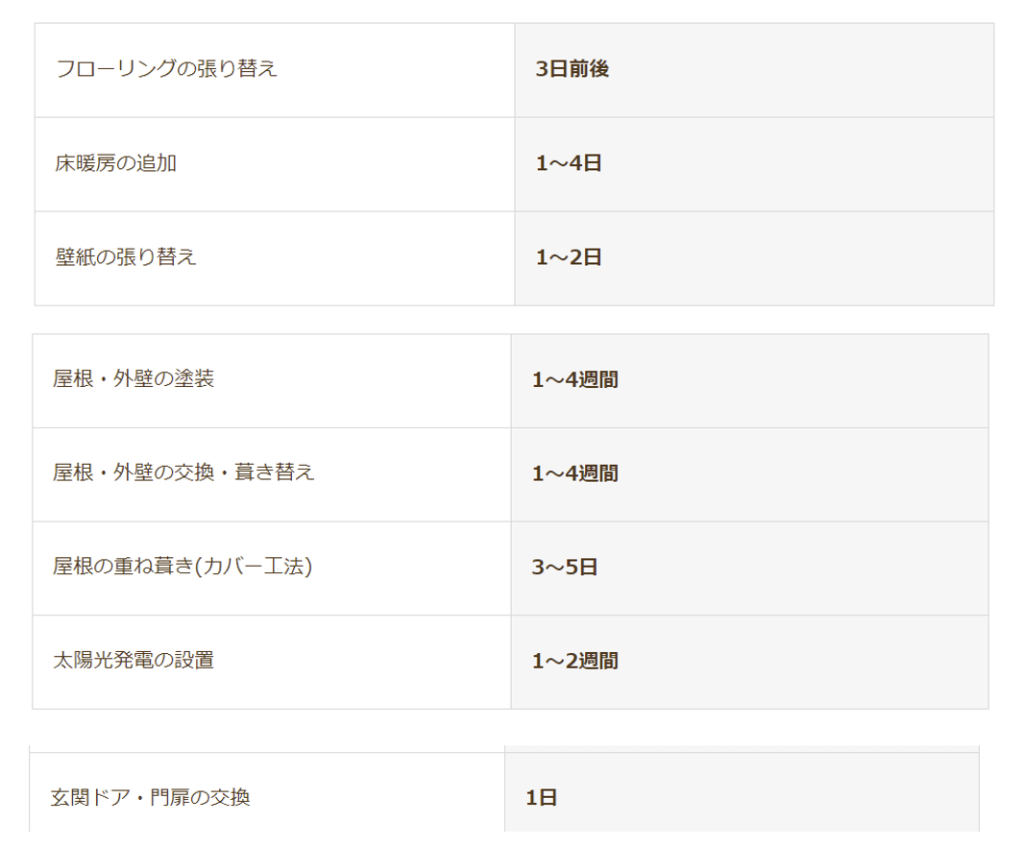Click the gray strip above the 1日 cell
This screenshot has width=1024, height=847.
(x=740, y=748)
